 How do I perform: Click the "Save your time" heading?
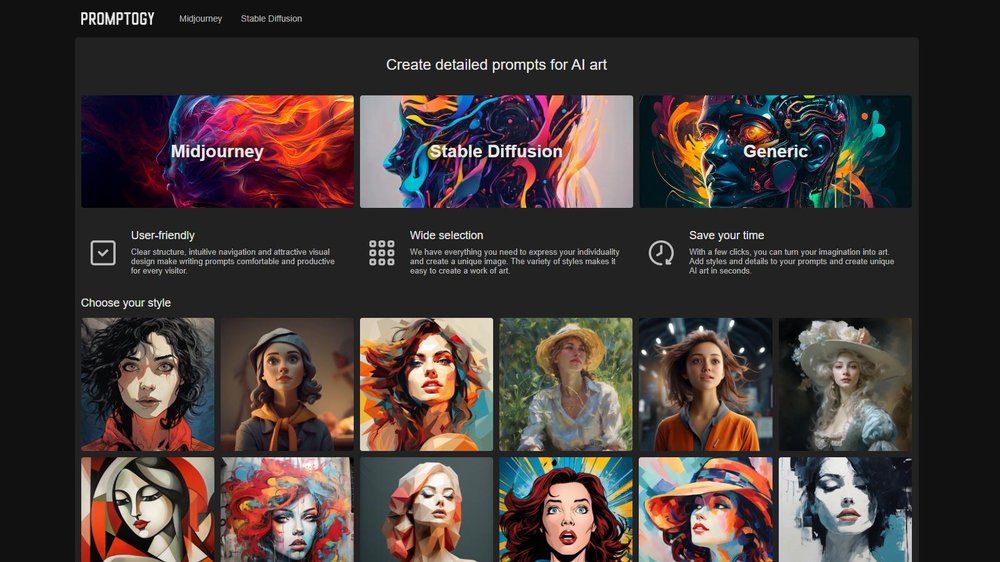[x=726, y=235]
